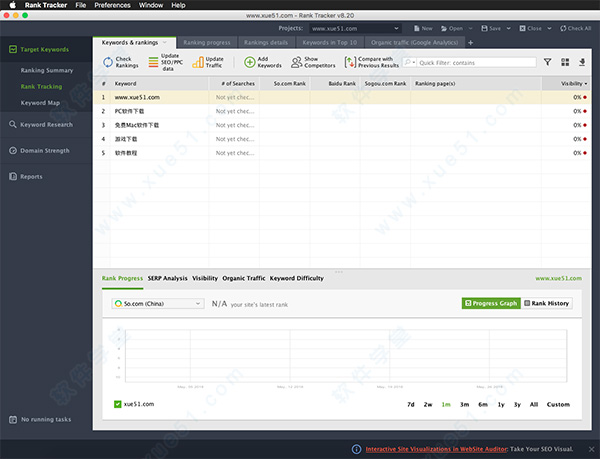The height and width of the screenshot is (459, 600).
Task: Open the Window menu
Action: [x=151, y=5]
